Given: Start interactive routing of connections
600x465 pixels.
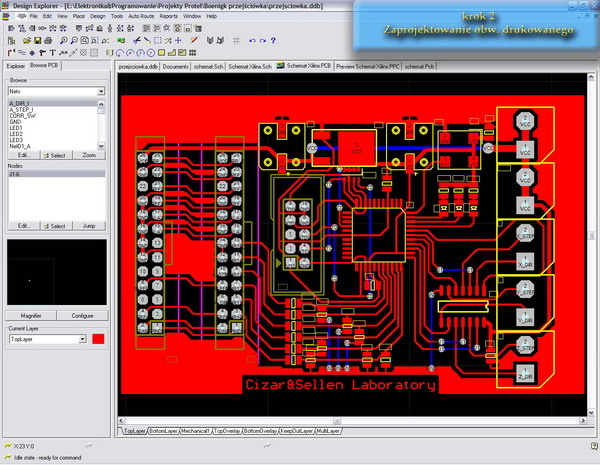Looking at the screenshot, I should coord(11,52).
